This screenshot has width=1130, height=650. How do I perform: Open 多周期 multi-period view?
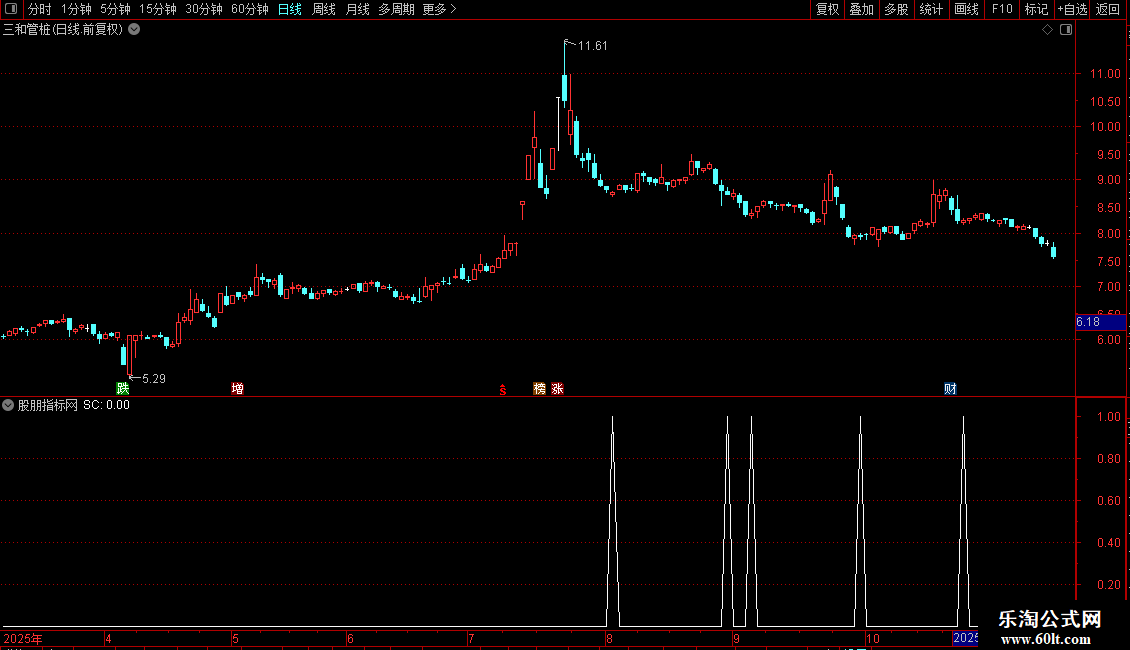point(396,9)
